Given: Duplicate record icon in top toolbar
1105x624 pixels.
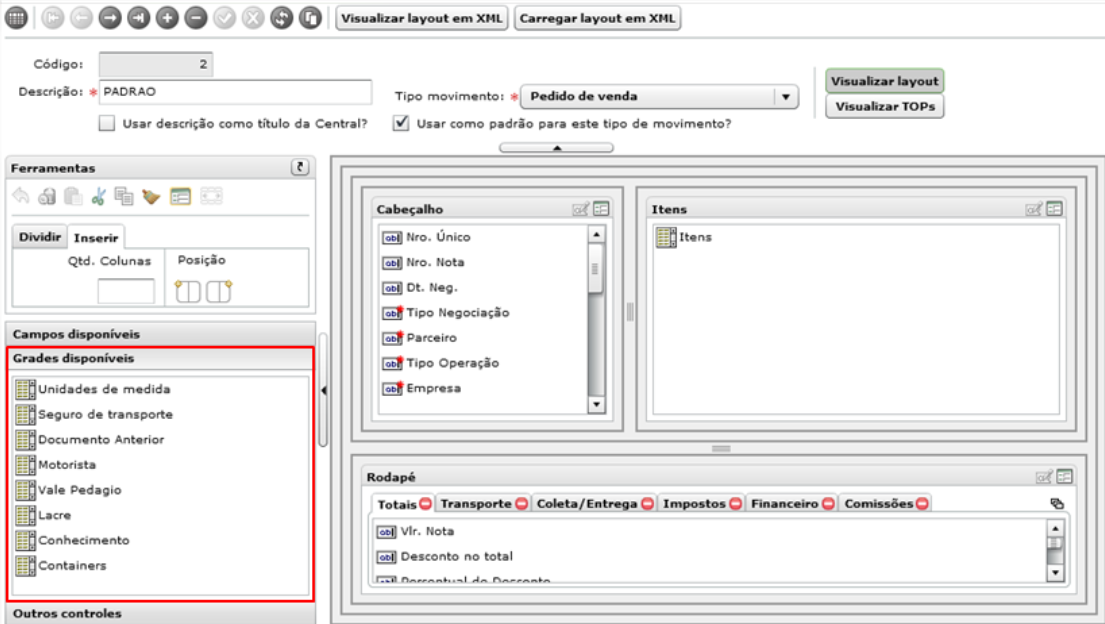Looking at the screenshot, I should click(x=310, y=18).
